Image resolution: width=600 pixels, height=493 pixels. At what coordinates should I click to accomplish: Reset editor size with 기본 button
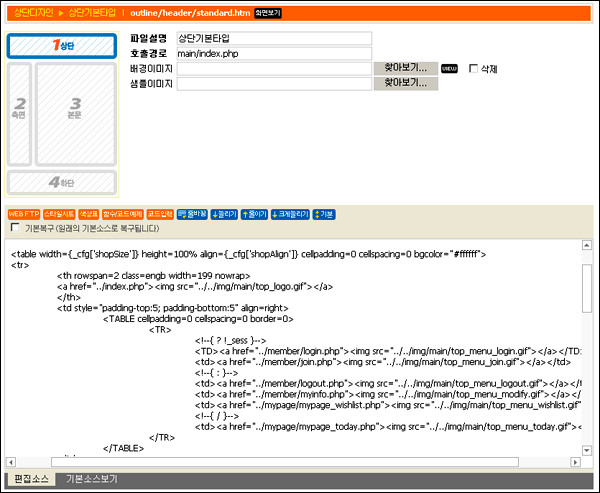coord(324,214)
